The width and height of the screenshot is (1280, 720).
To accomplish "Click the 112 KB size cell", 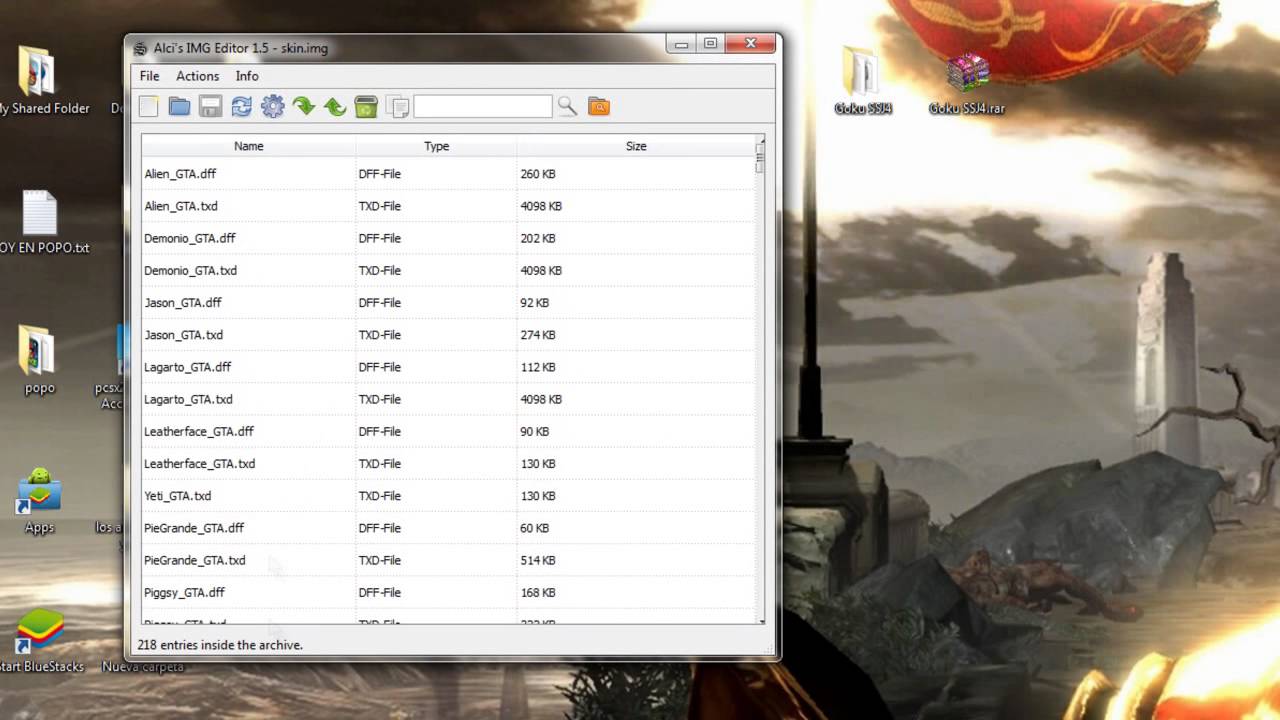I will pos(538,367).
